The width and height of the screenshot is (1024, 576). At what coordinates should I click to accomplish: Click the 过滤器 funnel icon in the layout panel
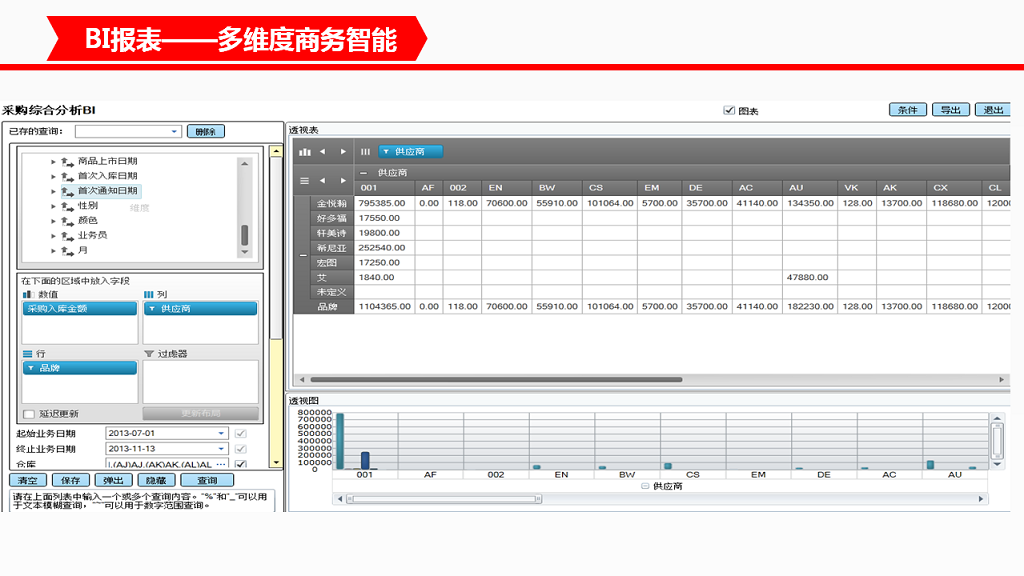point(149,353)
